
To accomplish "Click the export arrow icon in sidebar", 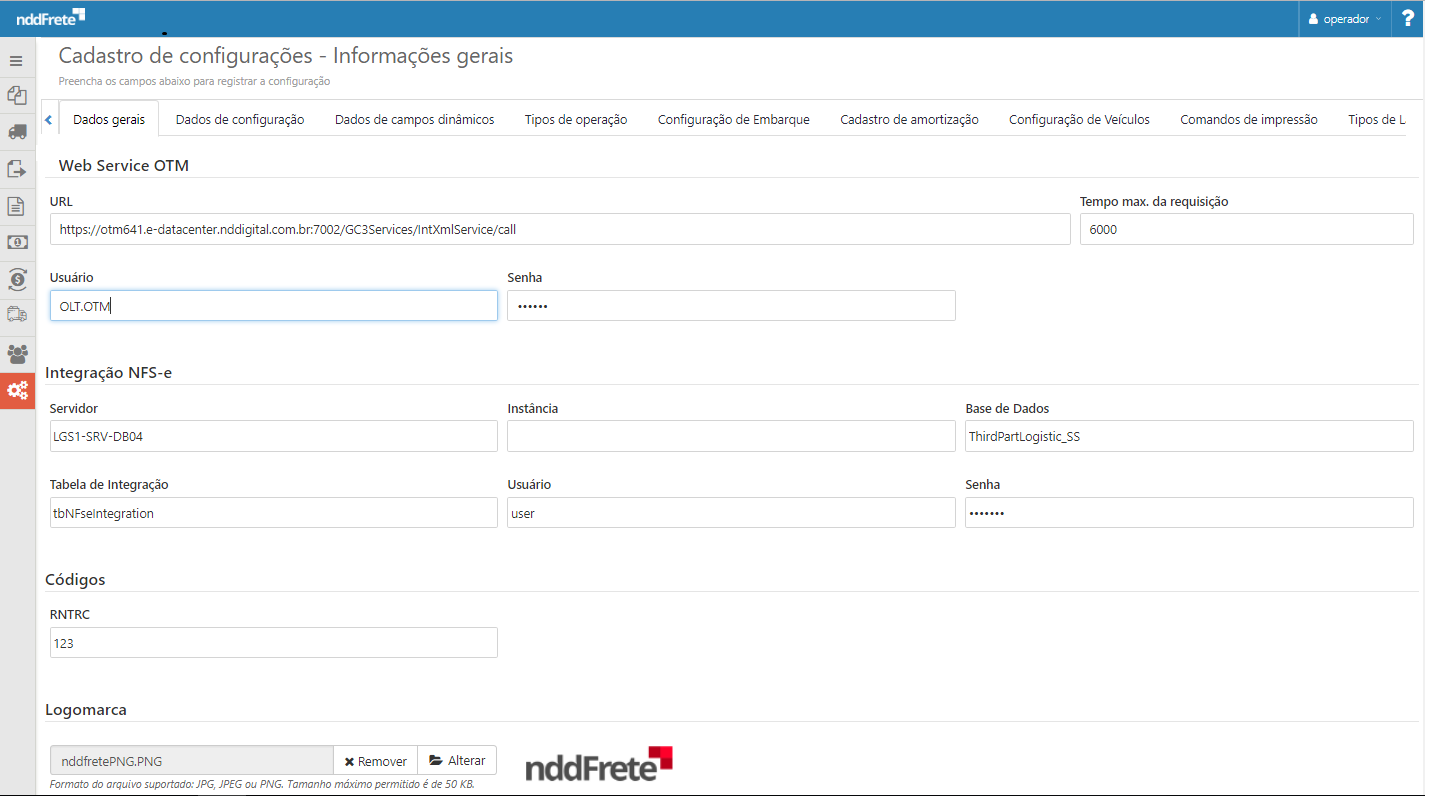I will pos(17,169).
